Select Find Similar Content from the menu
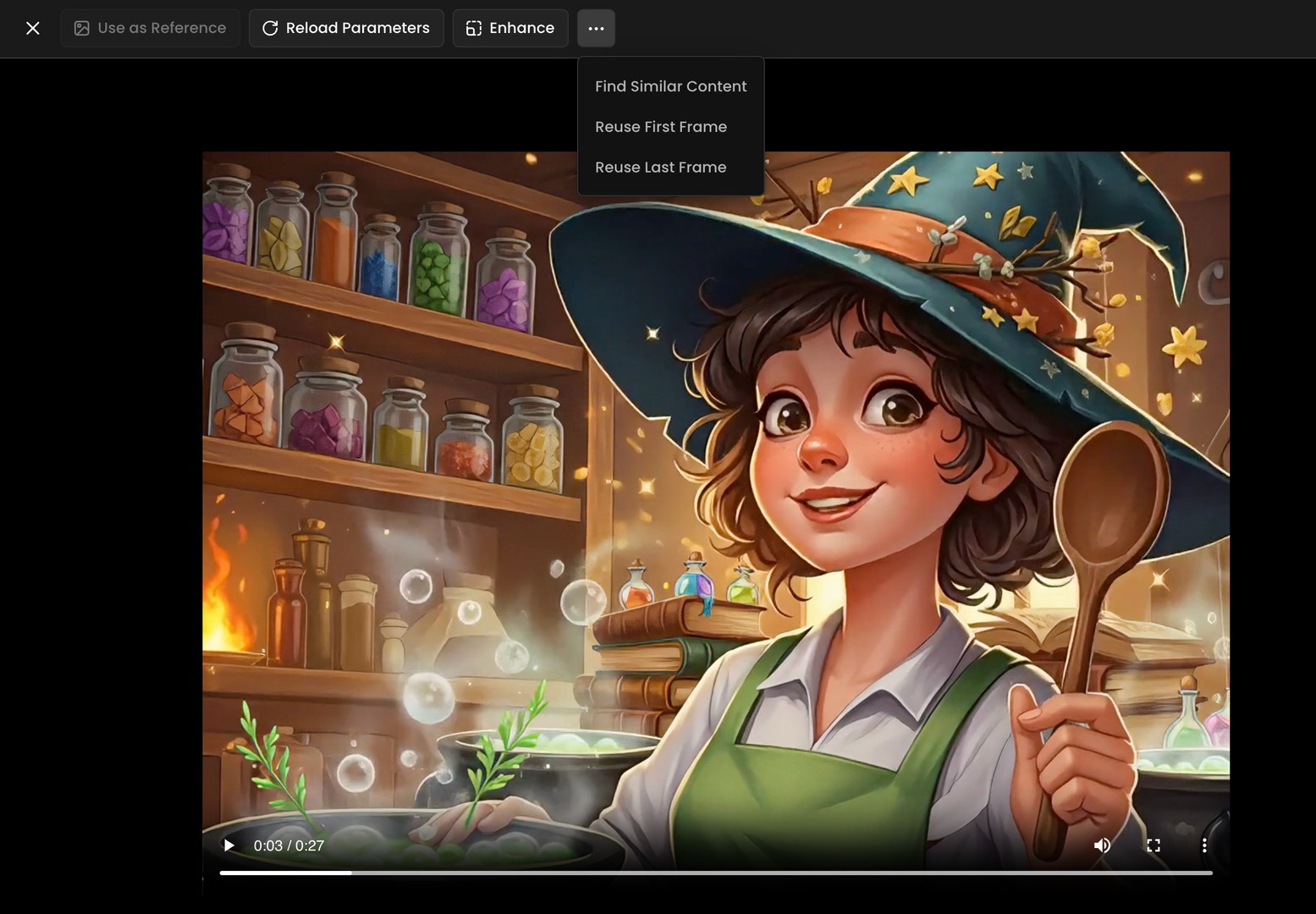1316x914 pixels. (670, 85)
